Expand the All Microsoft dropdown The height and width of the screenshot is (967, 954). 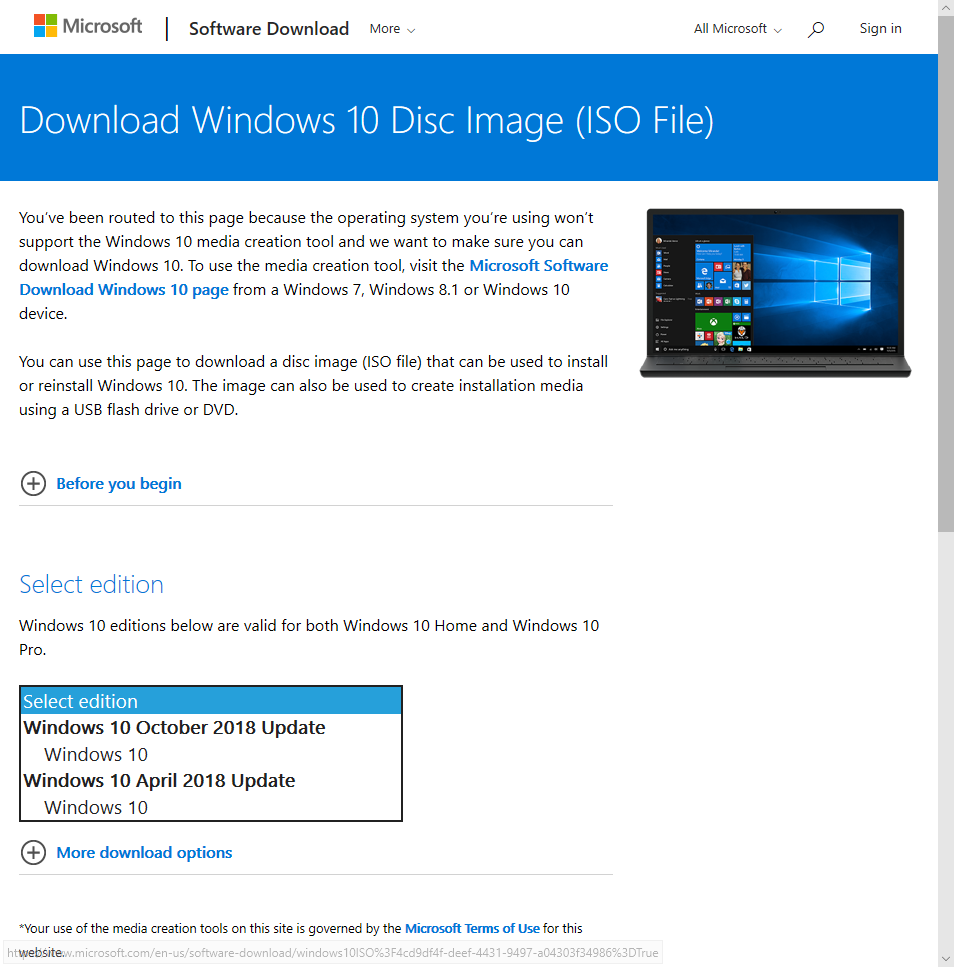(x=737, y=29)
